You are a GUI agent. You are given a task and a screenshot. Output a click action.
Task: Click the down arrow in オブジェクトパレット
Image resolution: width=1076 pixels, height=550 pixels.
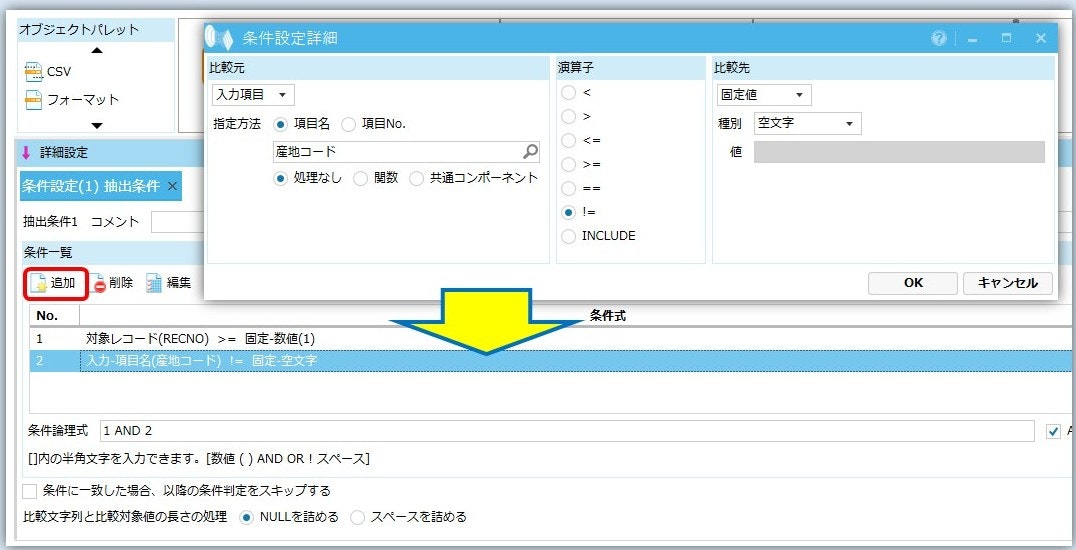click(x=97, y=126)
